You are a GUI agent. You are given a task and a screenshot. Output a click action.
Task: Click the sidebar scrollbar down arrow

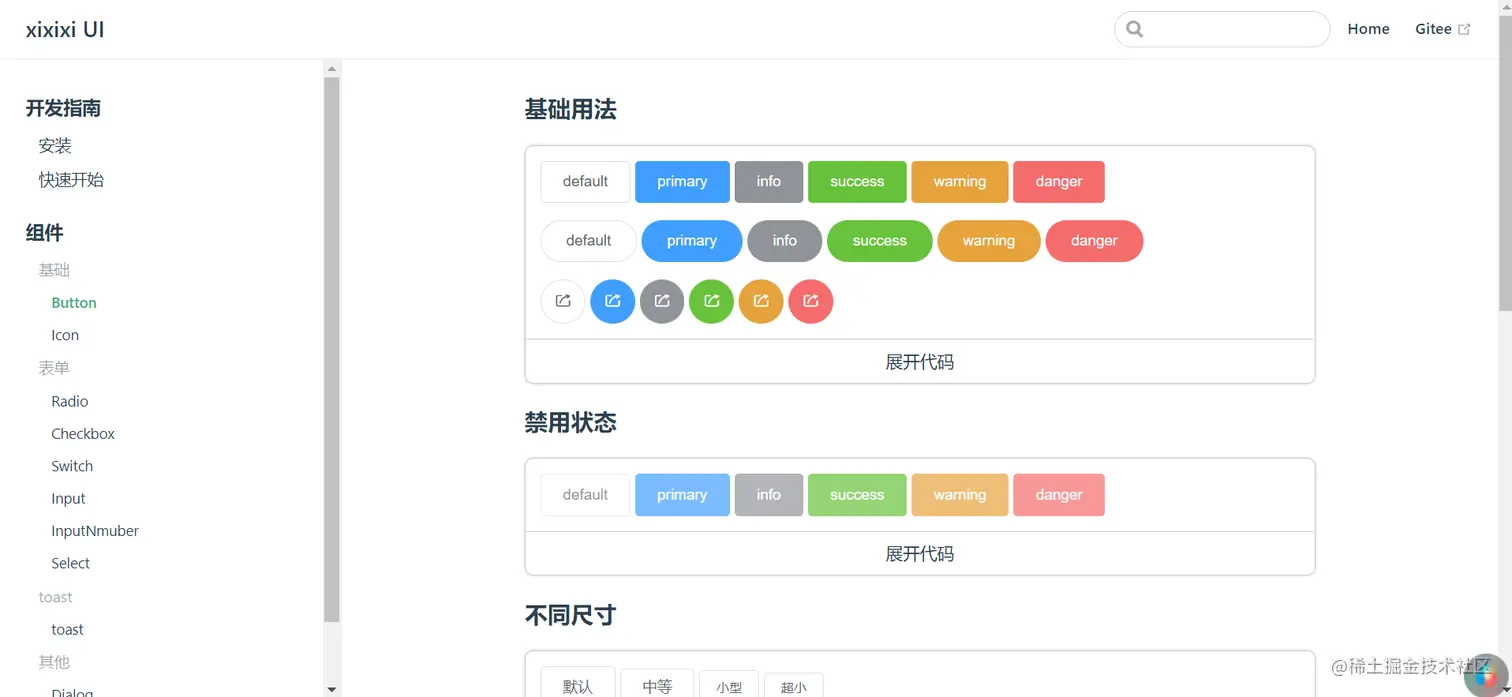(332, 689)
